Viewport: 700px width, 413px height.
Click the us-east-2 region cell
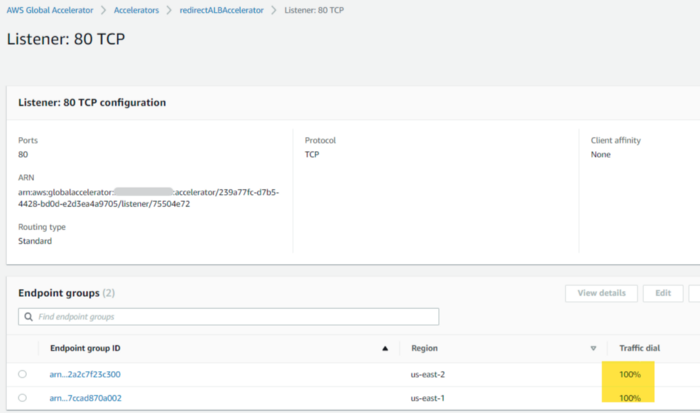[x=428, y=374]
